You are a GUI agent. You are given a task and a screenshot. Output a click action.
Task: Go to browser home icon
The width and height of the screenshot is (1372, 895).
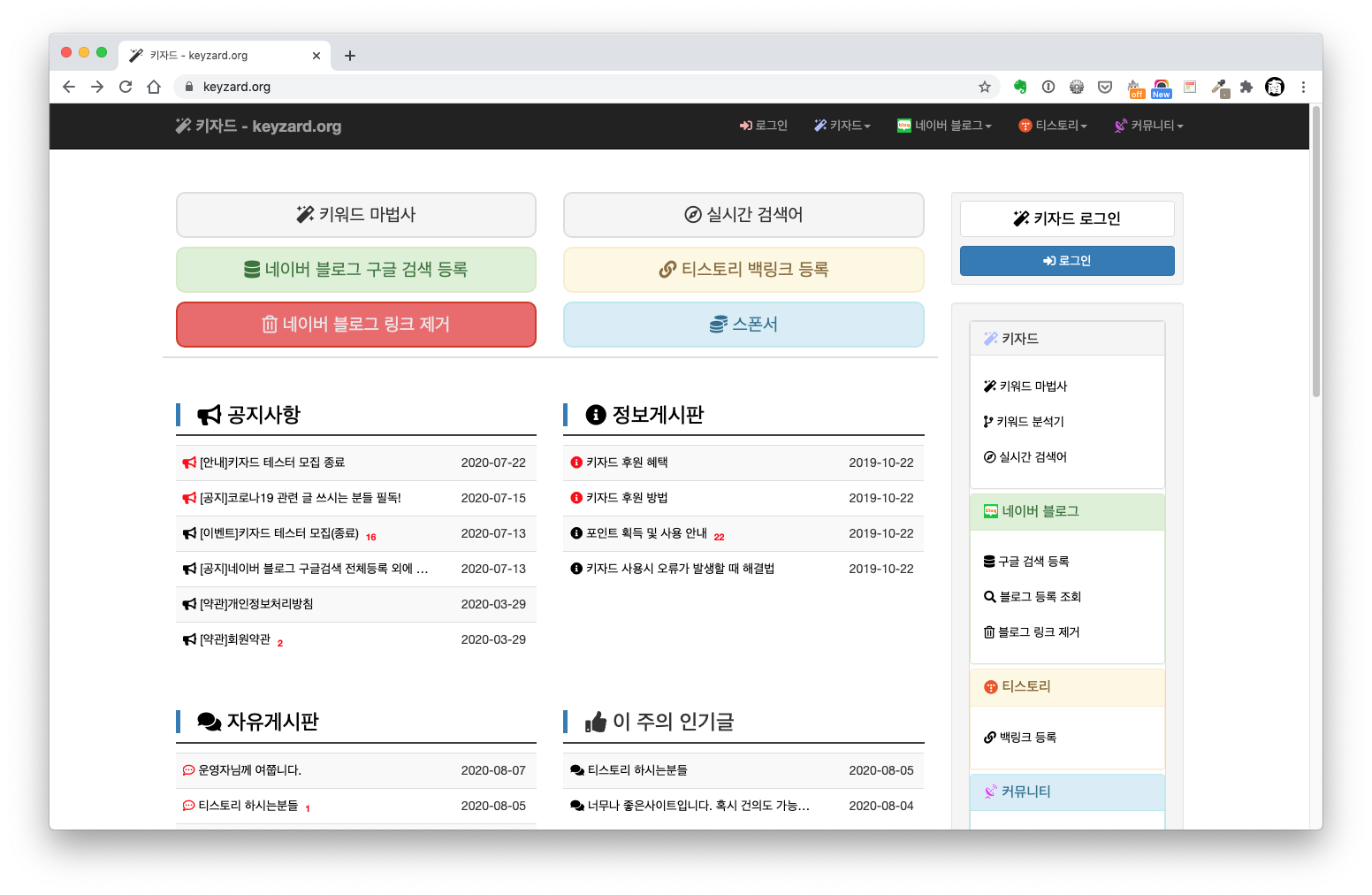[x=154, y=87]
